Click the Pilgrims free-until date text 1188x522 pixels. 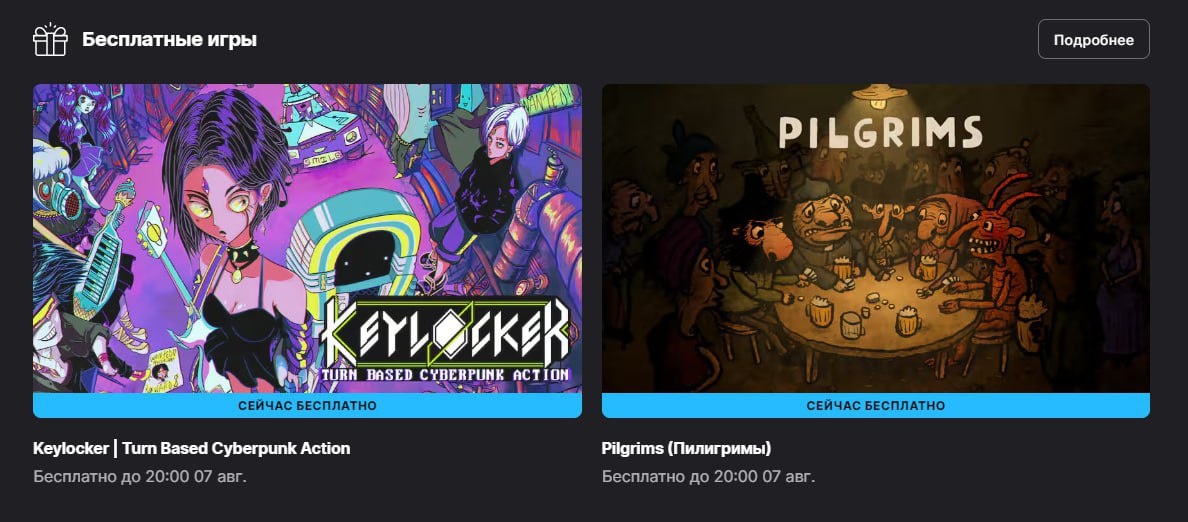coord(708,477)
